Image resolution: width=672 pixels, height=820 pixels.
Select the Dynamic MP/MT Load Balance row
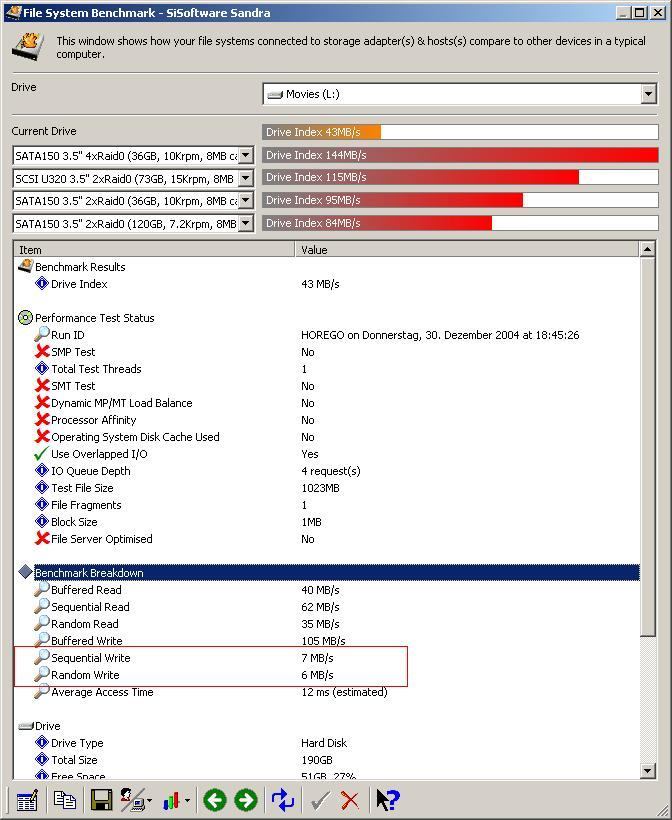point(328,403)
